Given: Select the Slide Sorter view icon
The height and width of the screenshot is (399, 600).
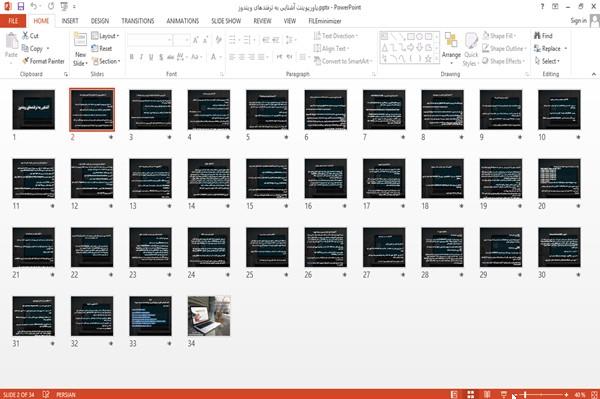Looking at the screenshot, I should (471, 394).
